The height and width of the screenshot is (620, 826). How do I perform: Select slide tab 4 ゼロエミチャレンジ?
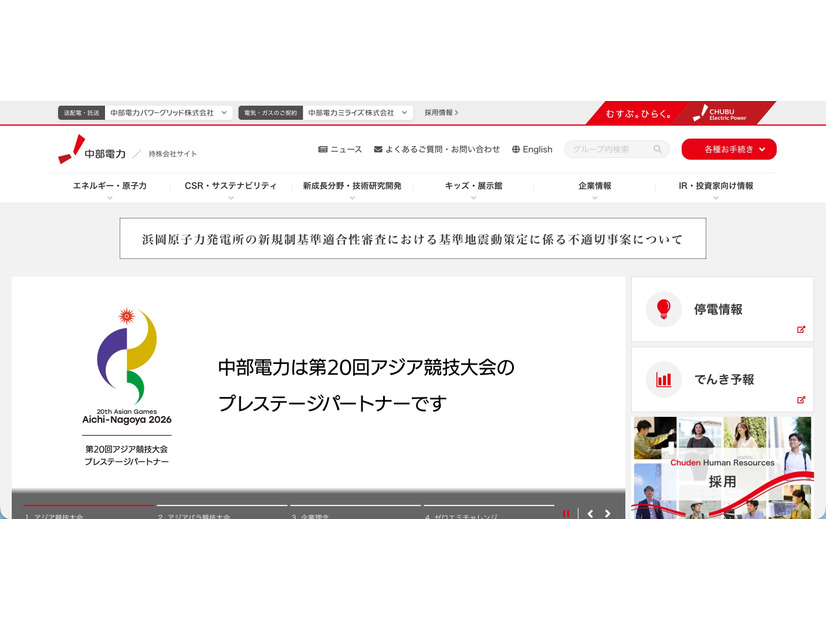(489, 512)
